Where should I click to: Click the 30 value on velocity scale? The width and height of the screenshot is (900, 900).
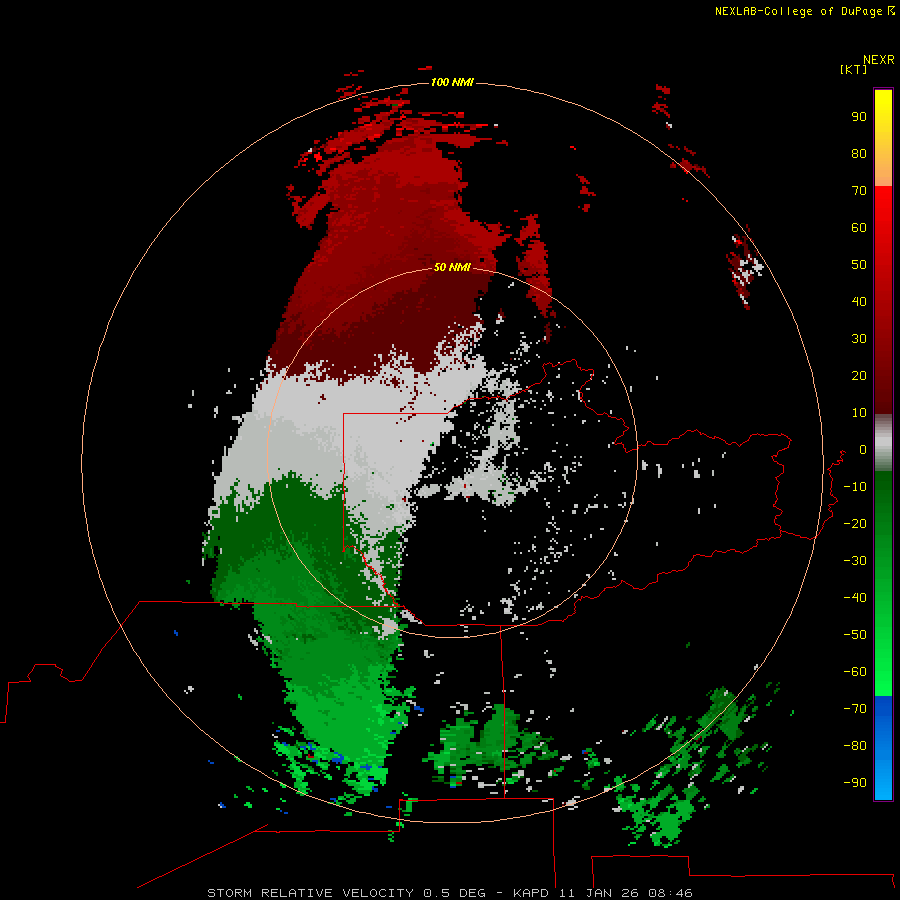(x=859, y=339)
